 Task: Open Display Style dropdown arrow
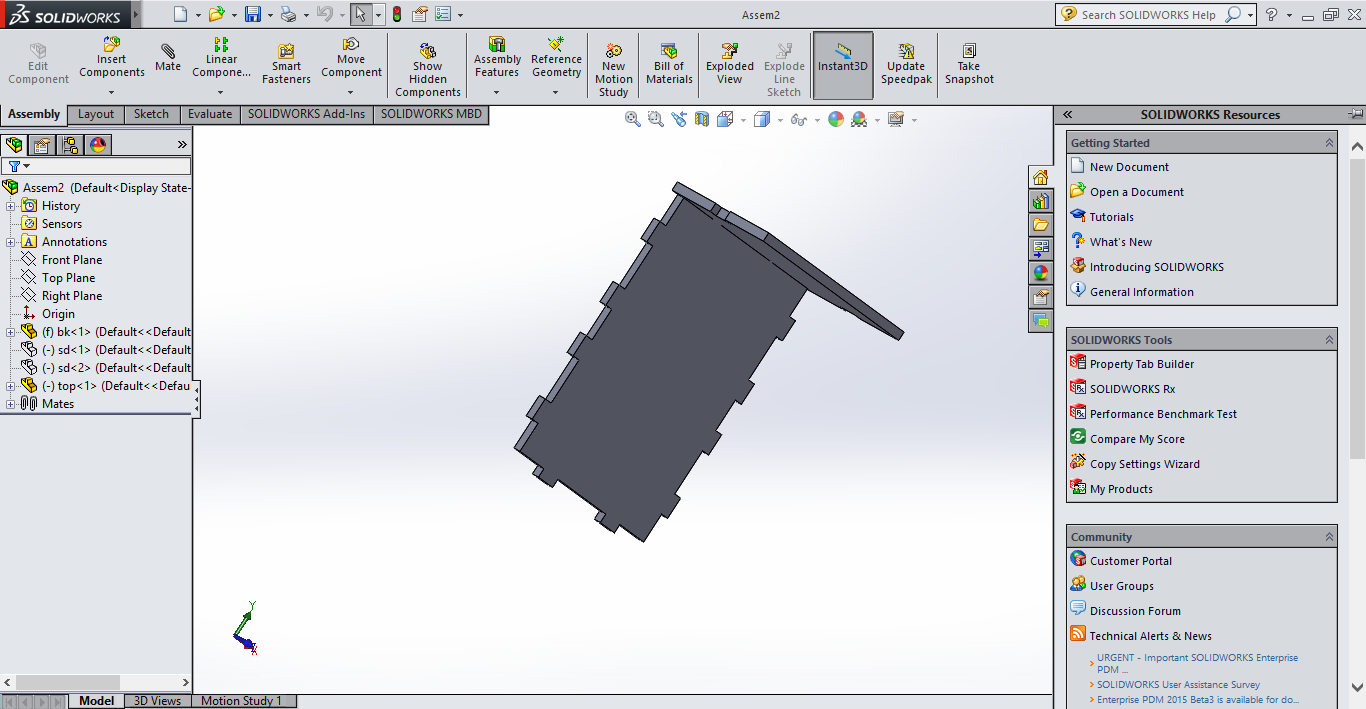click(780, 120)
